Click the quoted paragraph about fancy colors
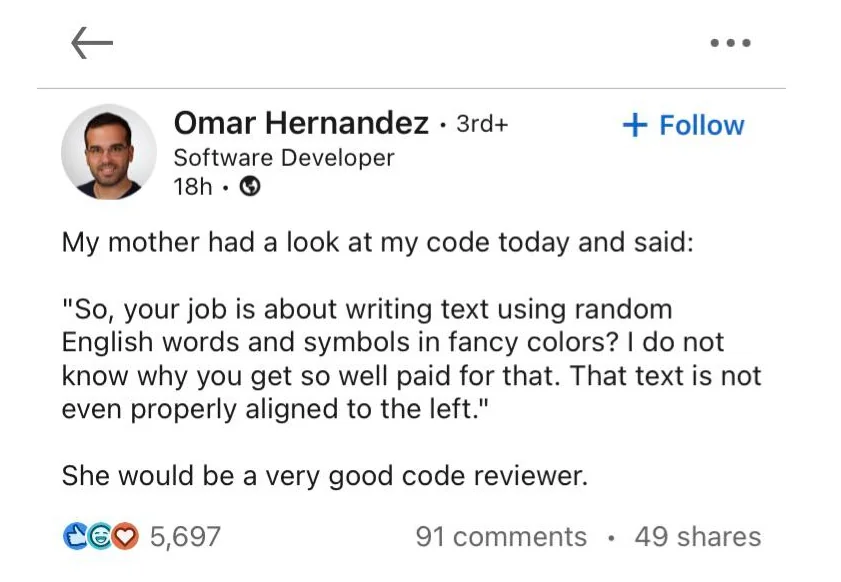Viewport: 841px width, 582px height. click(x=411, y=359)
